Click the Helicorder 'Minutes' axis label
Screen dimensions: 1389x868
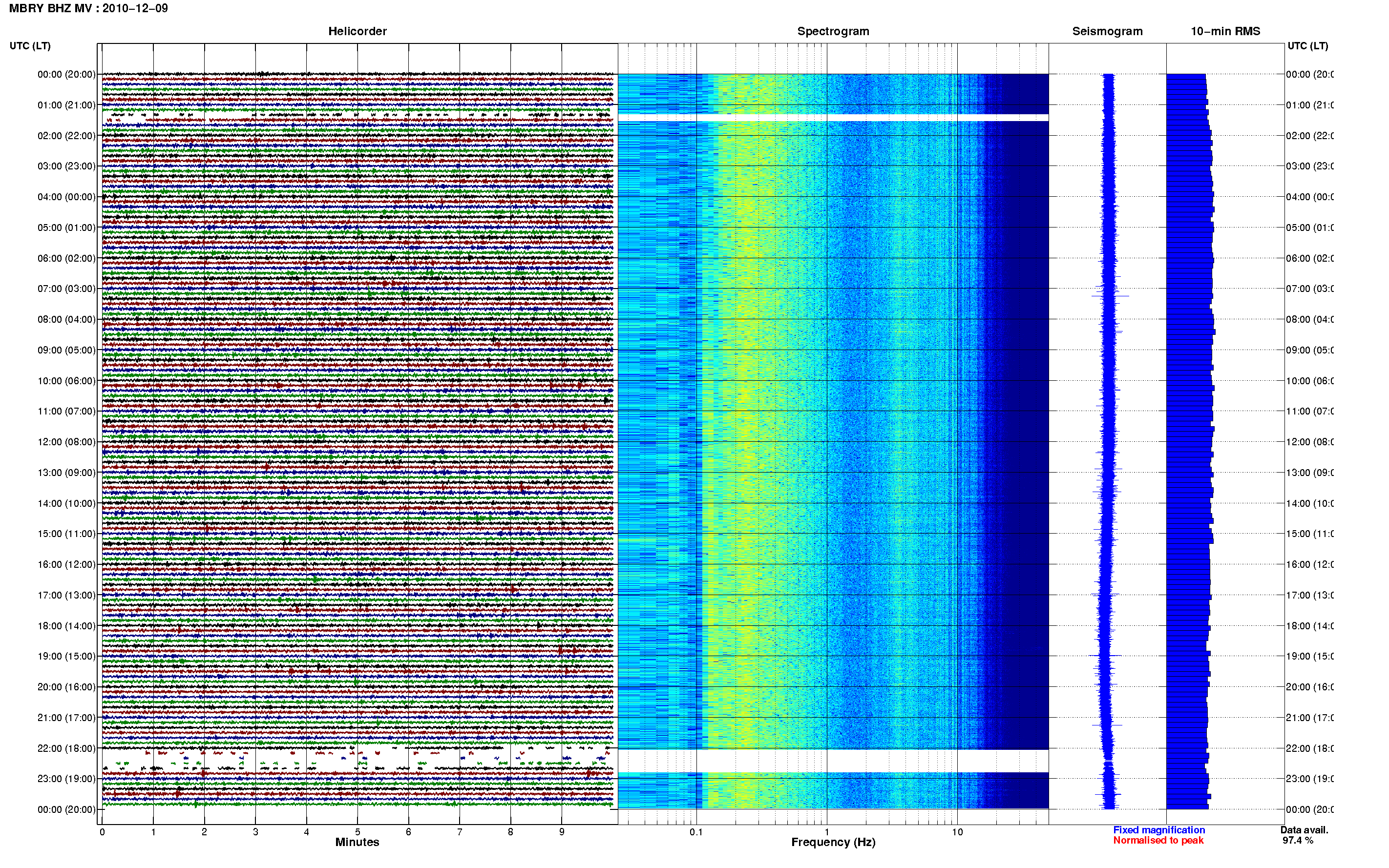click(x=357, y=842)
